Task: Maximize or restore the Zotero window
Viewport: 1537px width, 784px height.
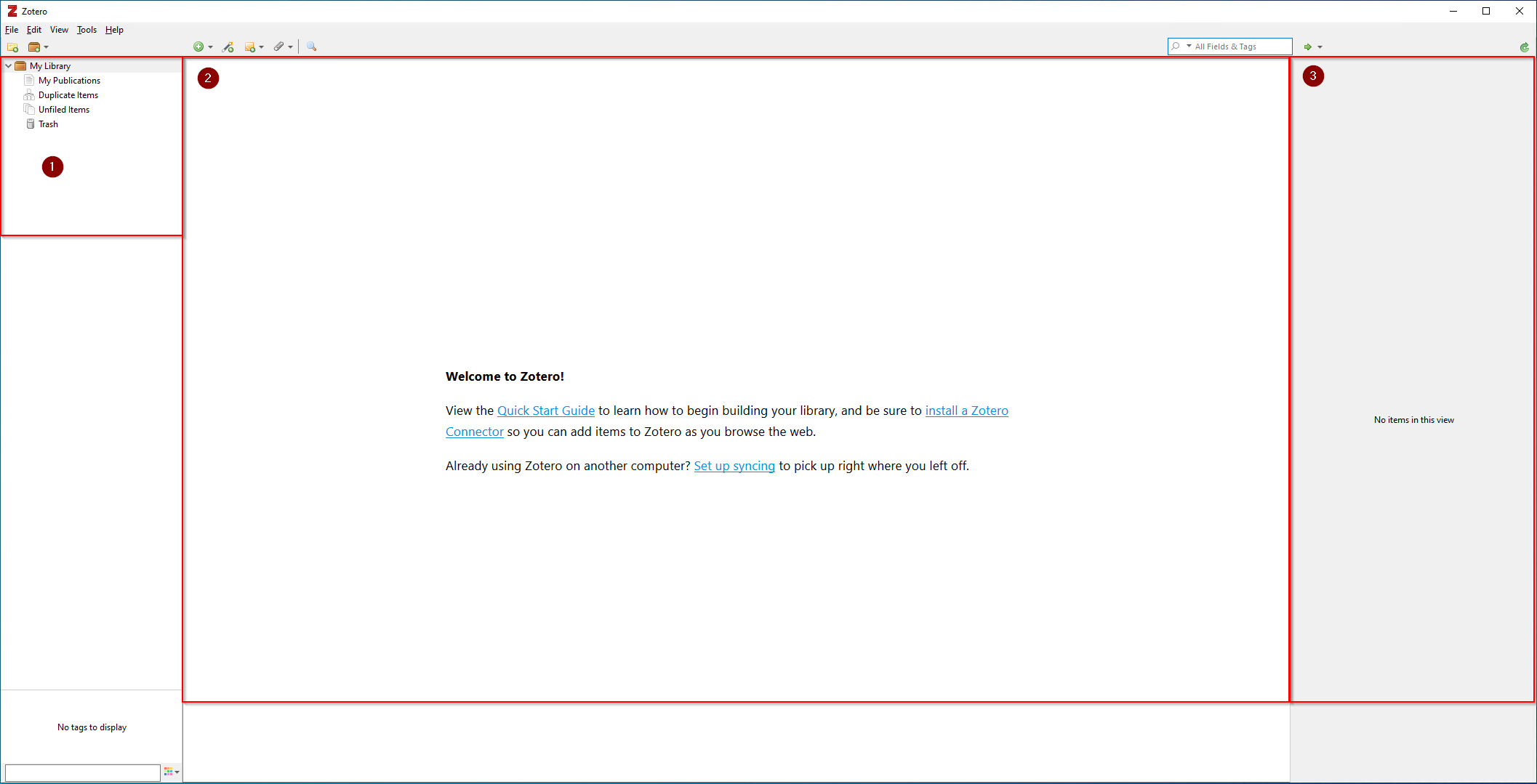Action: tap(1486, 11)
